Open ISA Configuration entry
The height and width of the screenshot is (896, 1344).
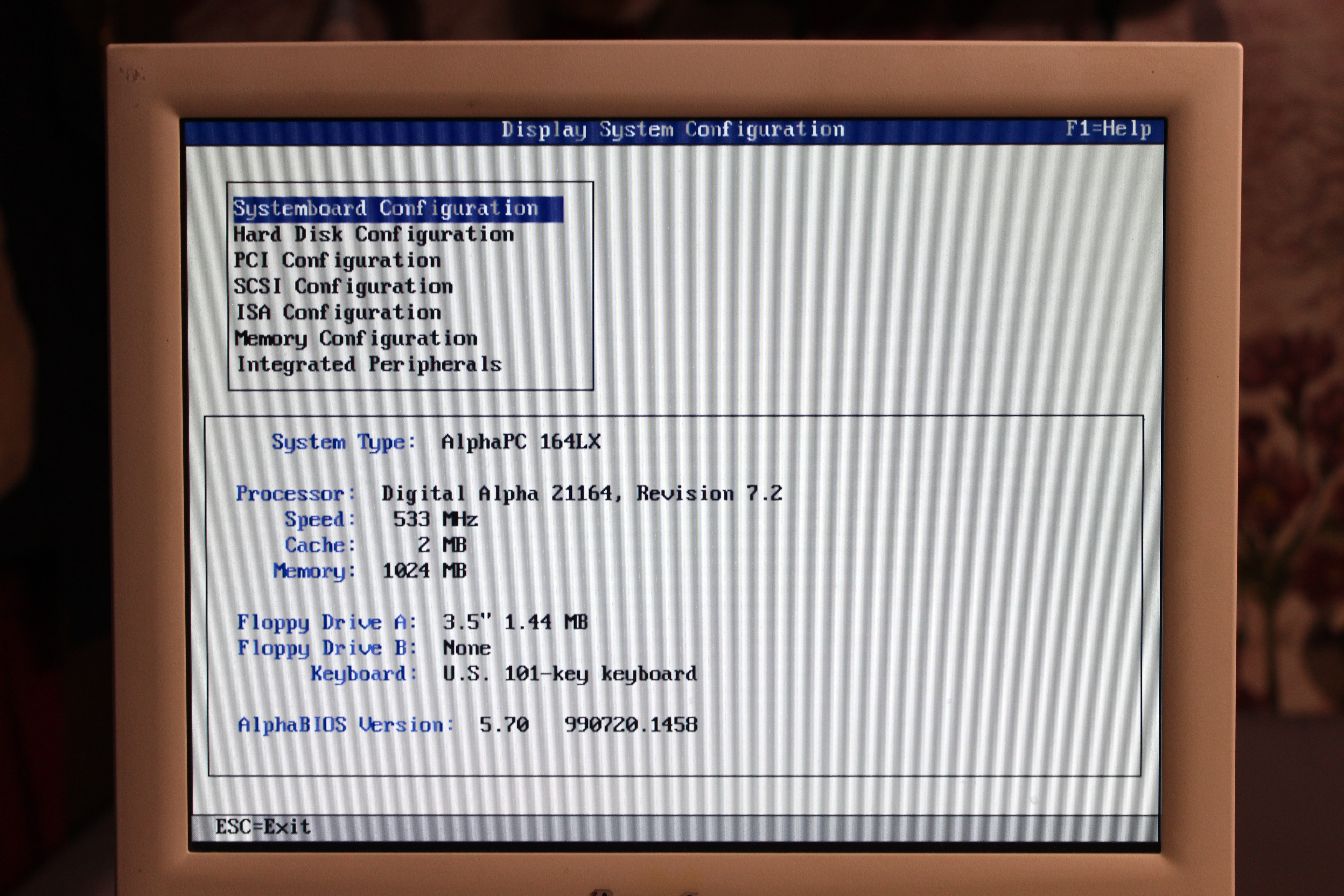[338, 313]
